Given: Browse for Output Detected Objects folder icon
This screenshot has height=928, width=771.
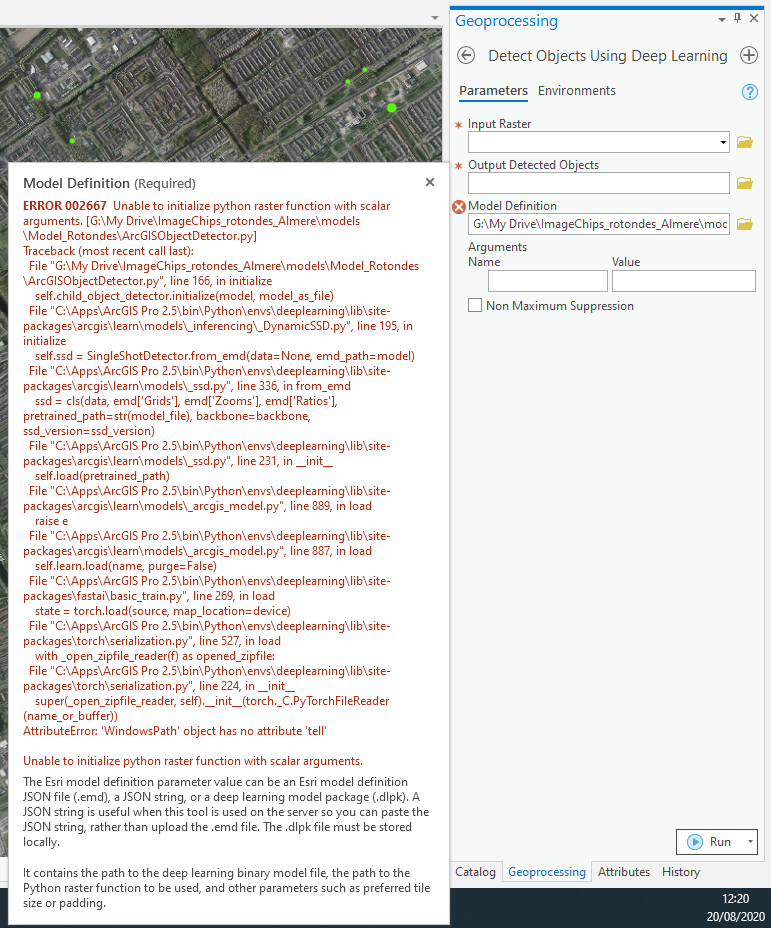Looking at the screenshot, I should 745,183.
